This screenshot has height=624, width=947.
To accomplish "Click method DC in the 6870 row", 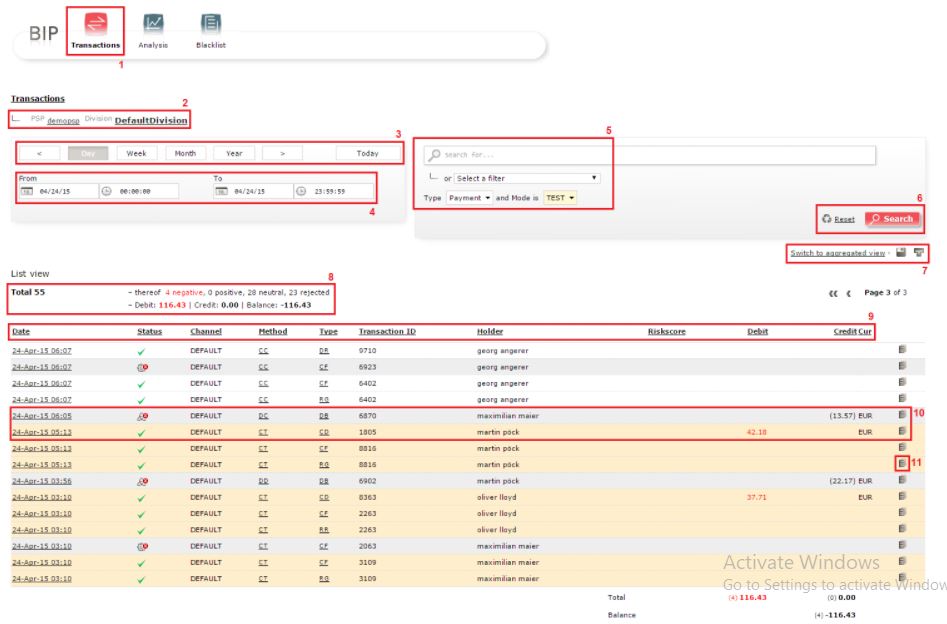I will 263,416.
